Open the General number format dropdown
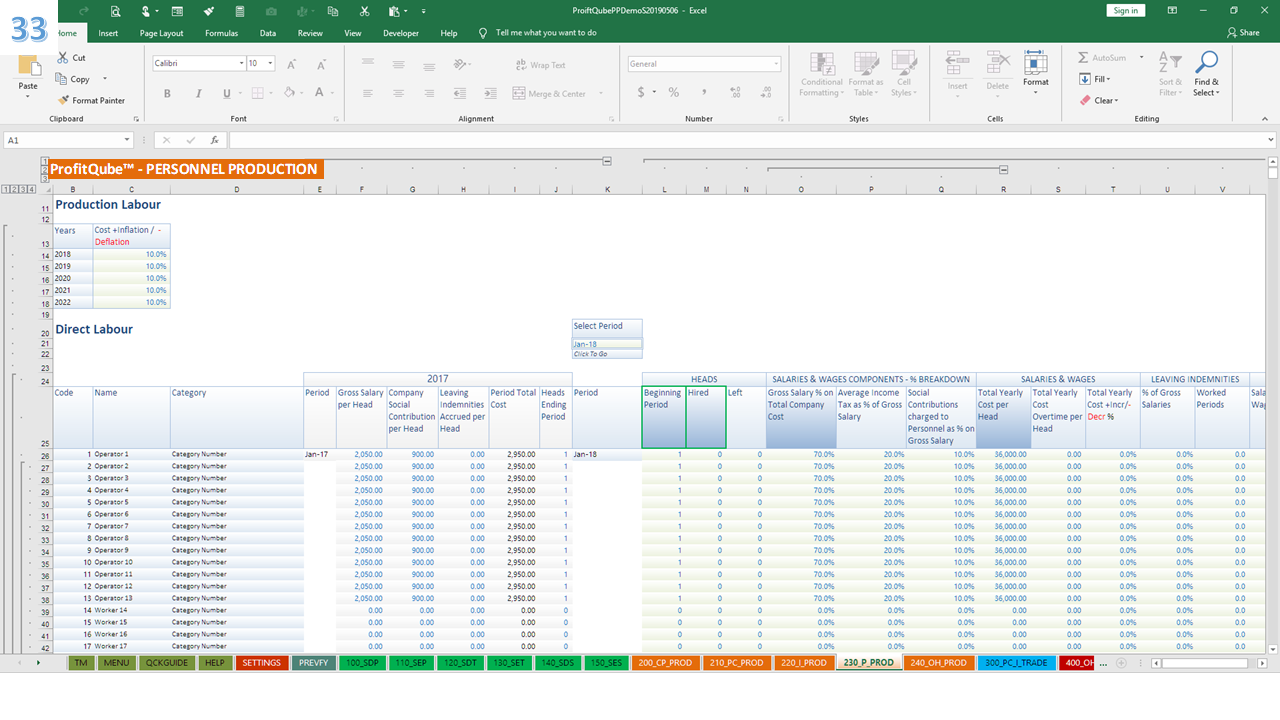1280x720 pixels. coord(776,64)
